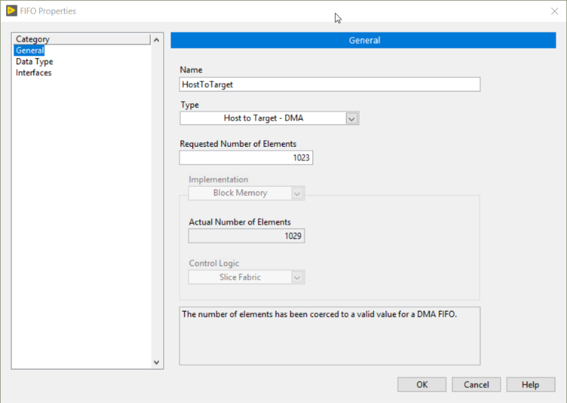Click the Cancel button
Image resolution: width=567 pixels, height=403 pixels.
[x=476, y=385]
